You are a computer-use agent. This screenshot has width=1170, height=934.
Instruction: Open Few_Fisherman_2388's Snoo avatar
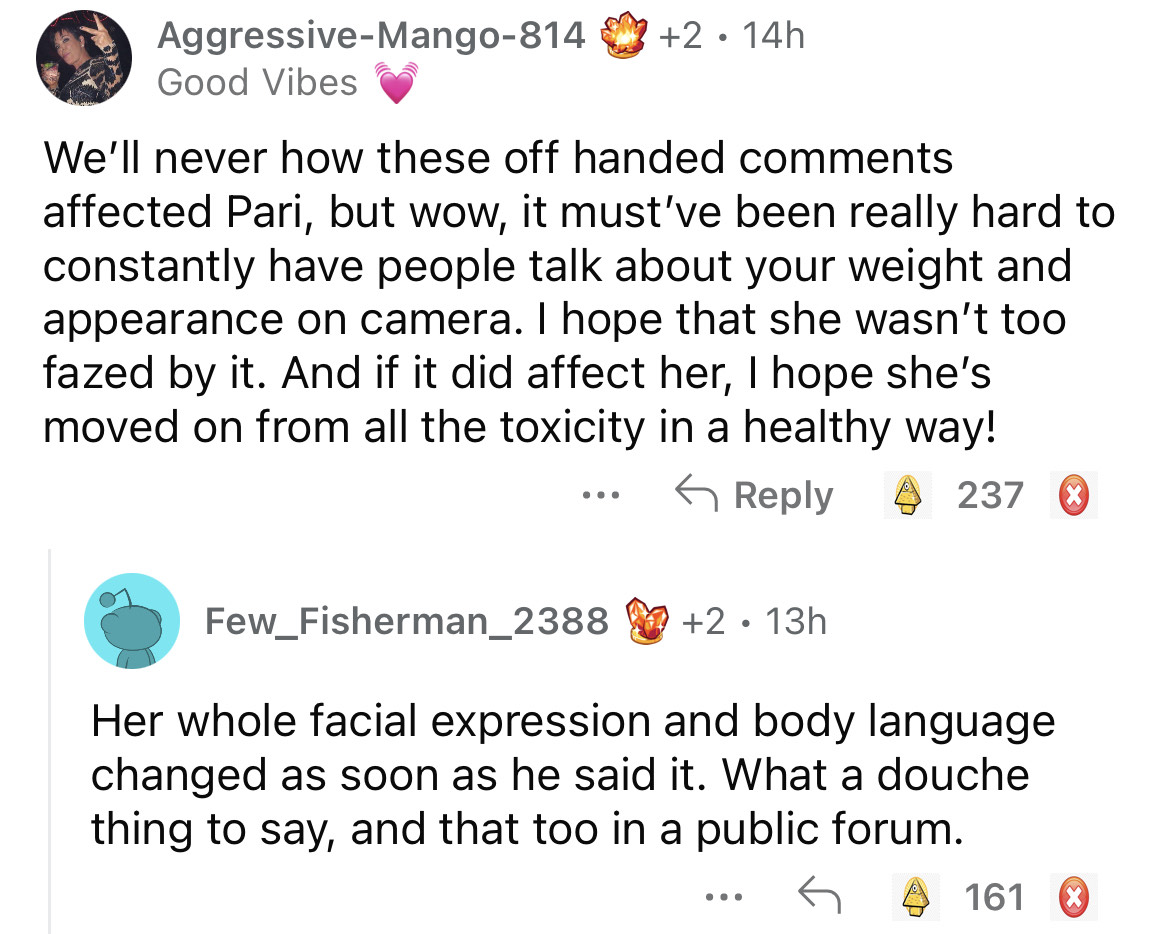pos(132,621)
